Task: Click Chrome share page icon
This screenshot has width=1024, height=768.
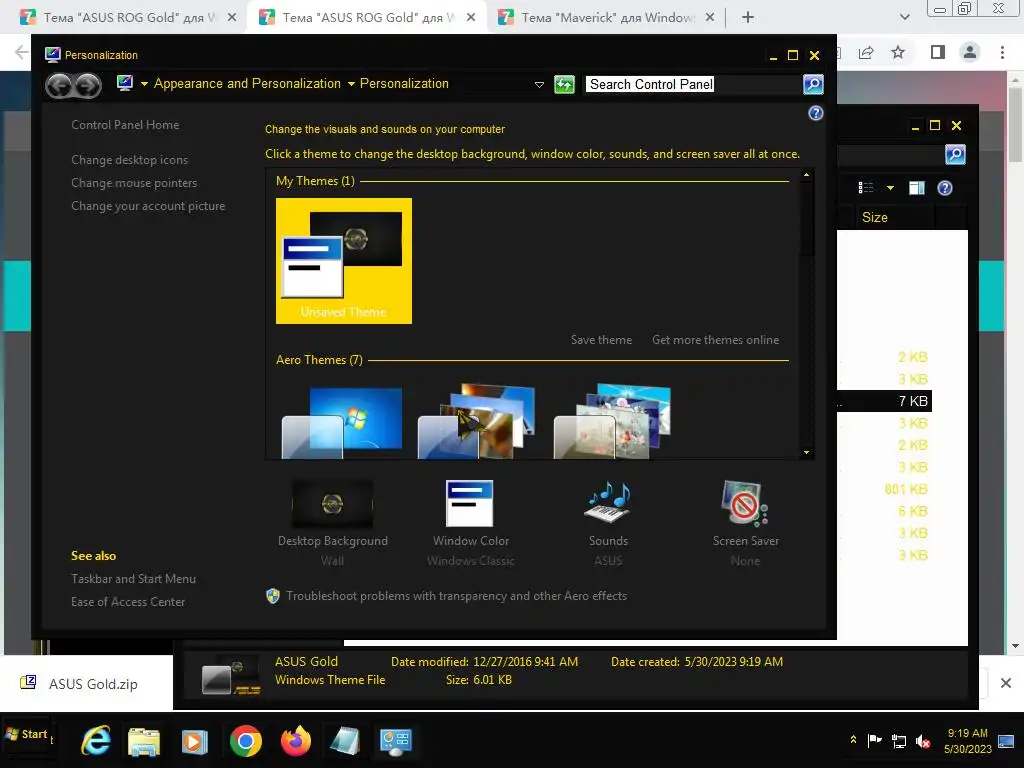Action: tap(866, 52)
